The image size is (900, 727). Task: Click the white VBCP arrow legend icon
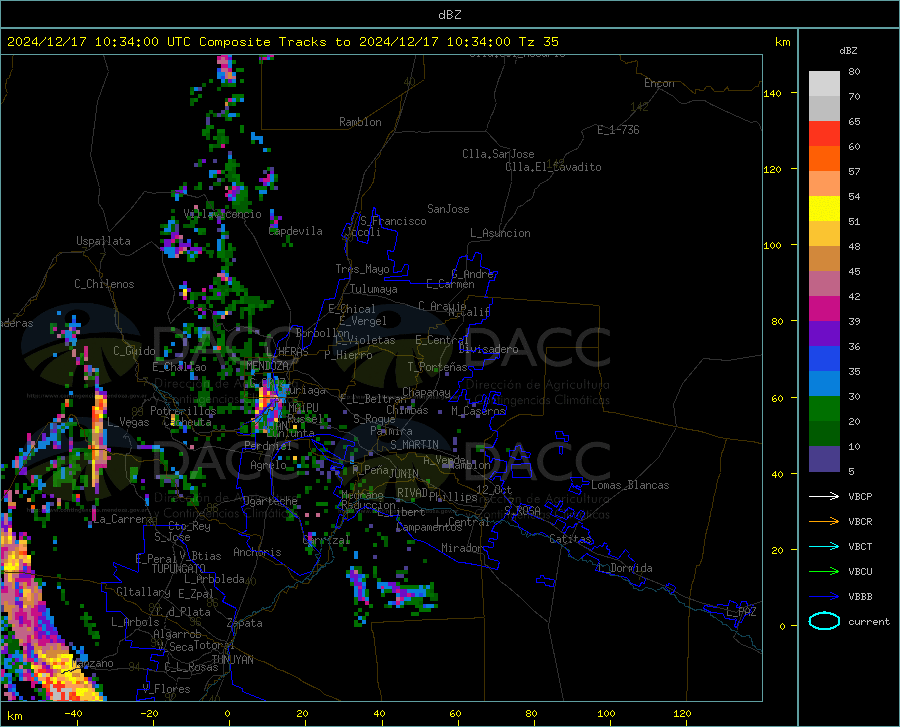pyautogui.click(x=824, y=496)
